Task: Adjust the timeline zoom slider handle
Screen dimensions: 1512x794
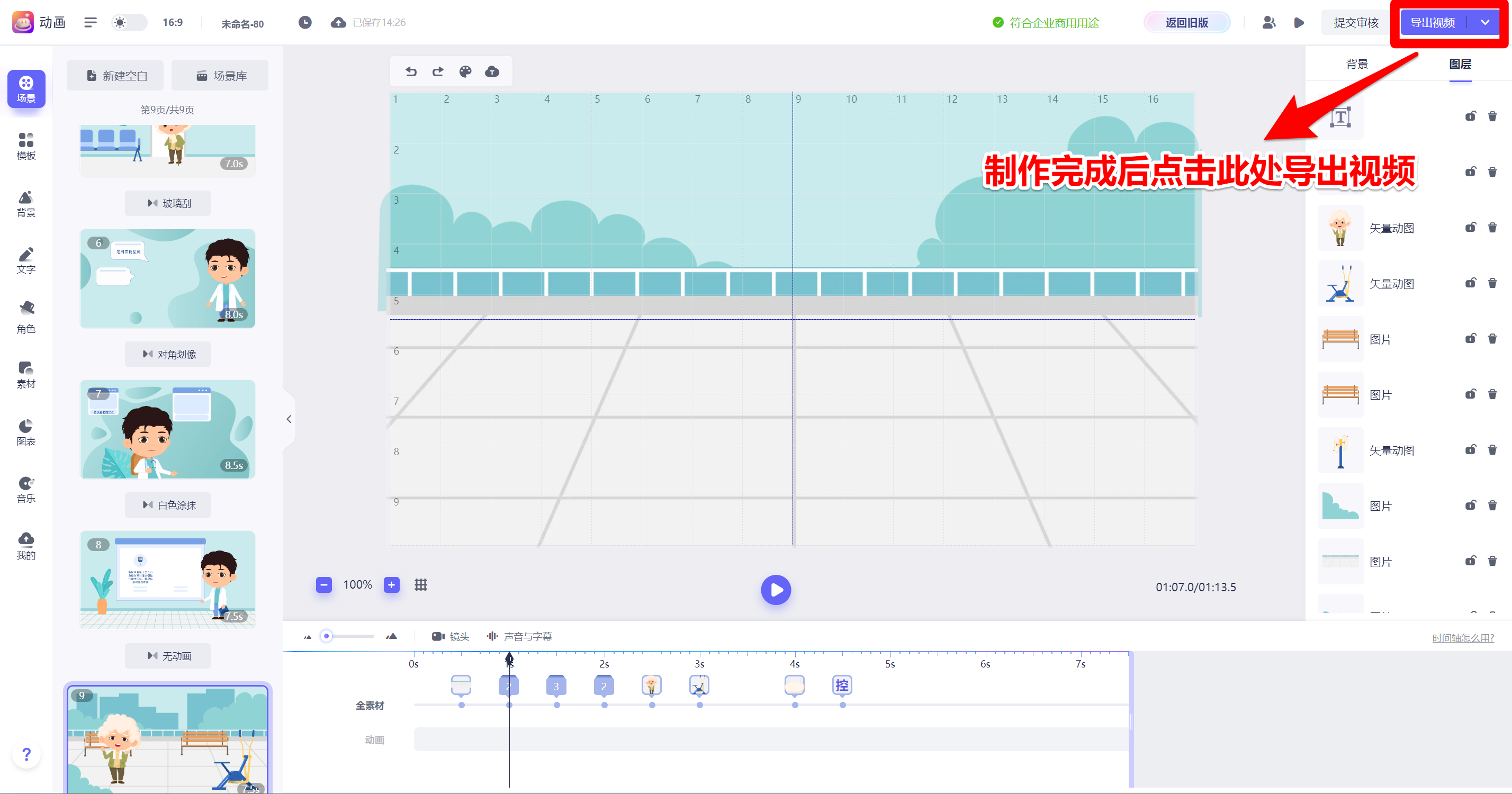Action: point(326,636)
